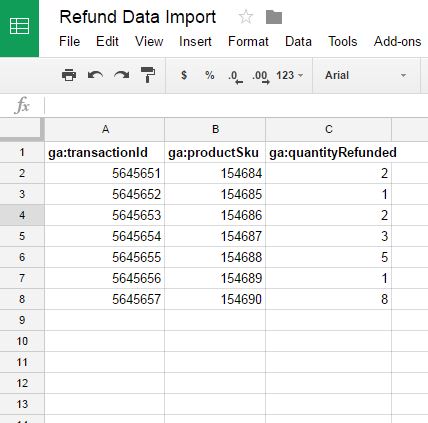The image size is (428, 423).
Task: Select cell containing 154689
Action: coord(215,278)
